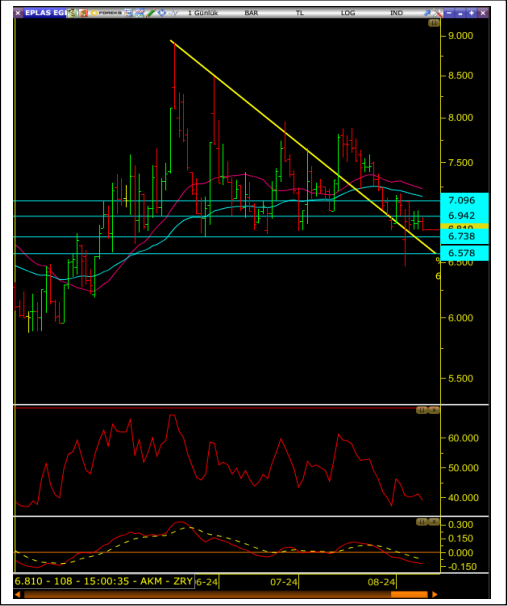Click the left scroll arrow on the bottom scrollbar

click(18, 594)
